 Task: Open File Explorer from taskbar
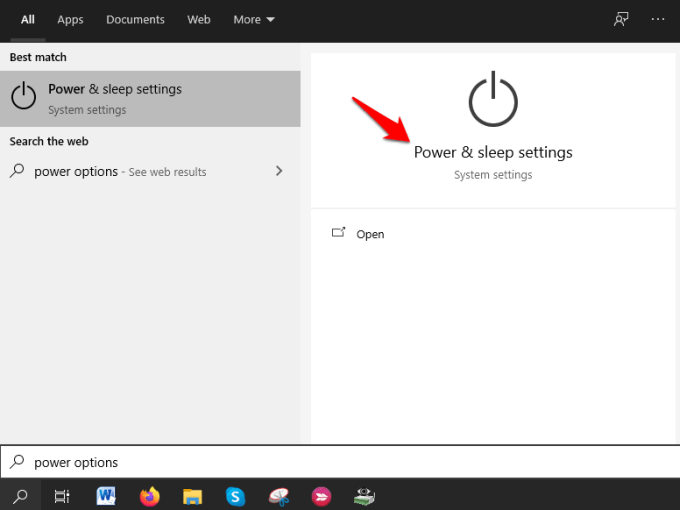click(x=192, y=496)
